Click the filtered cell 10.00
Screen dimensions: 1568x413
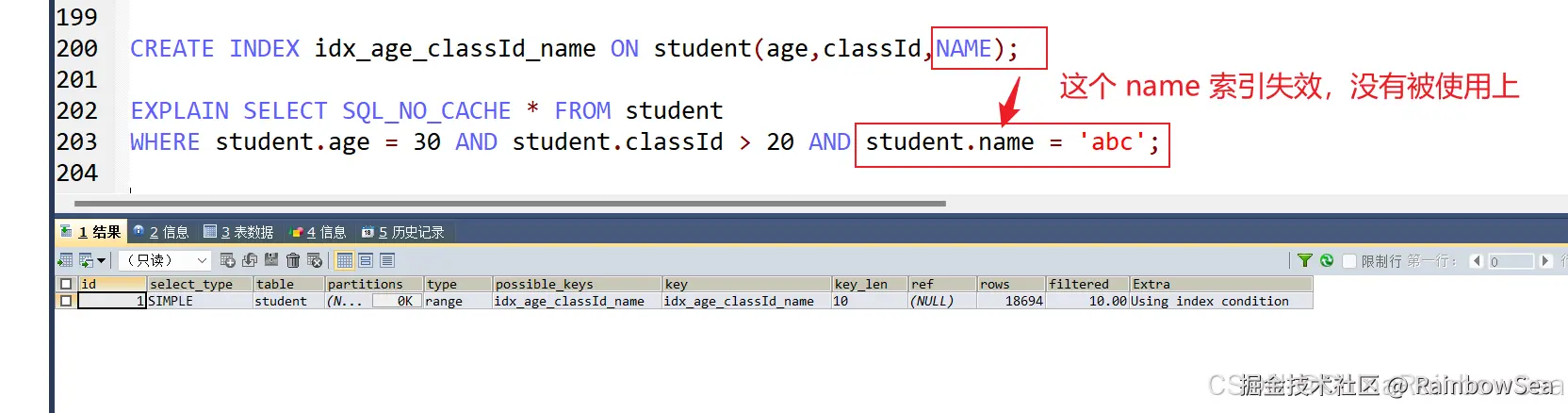point(1087,301)
